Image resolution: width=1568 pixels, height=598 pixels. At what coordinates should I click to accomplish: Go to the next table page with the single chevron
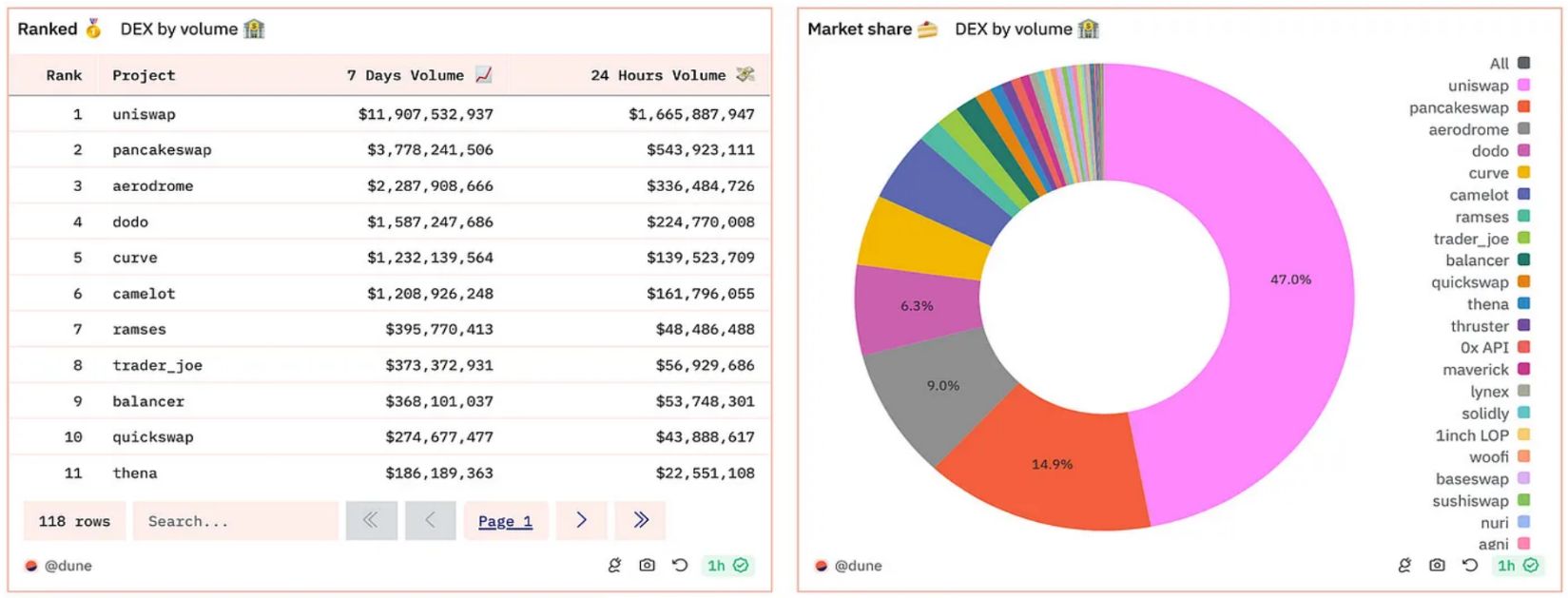581,520
